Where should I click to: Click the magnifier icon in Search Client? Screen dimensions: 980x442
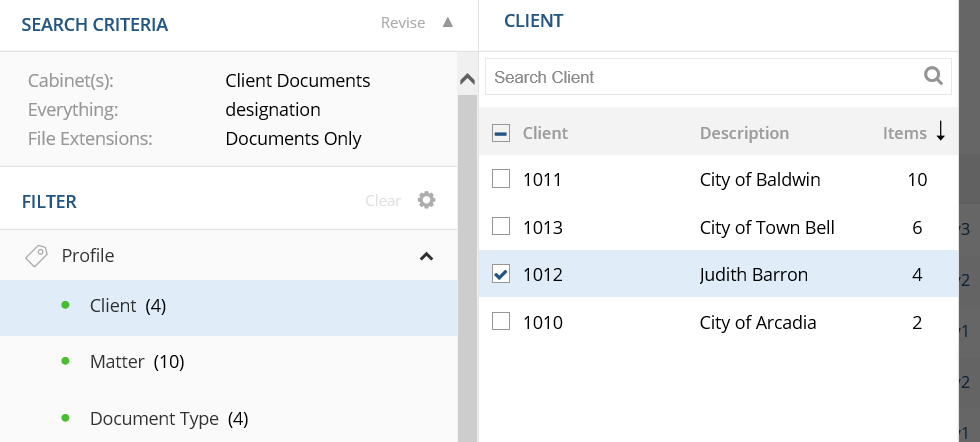point(933,76)
